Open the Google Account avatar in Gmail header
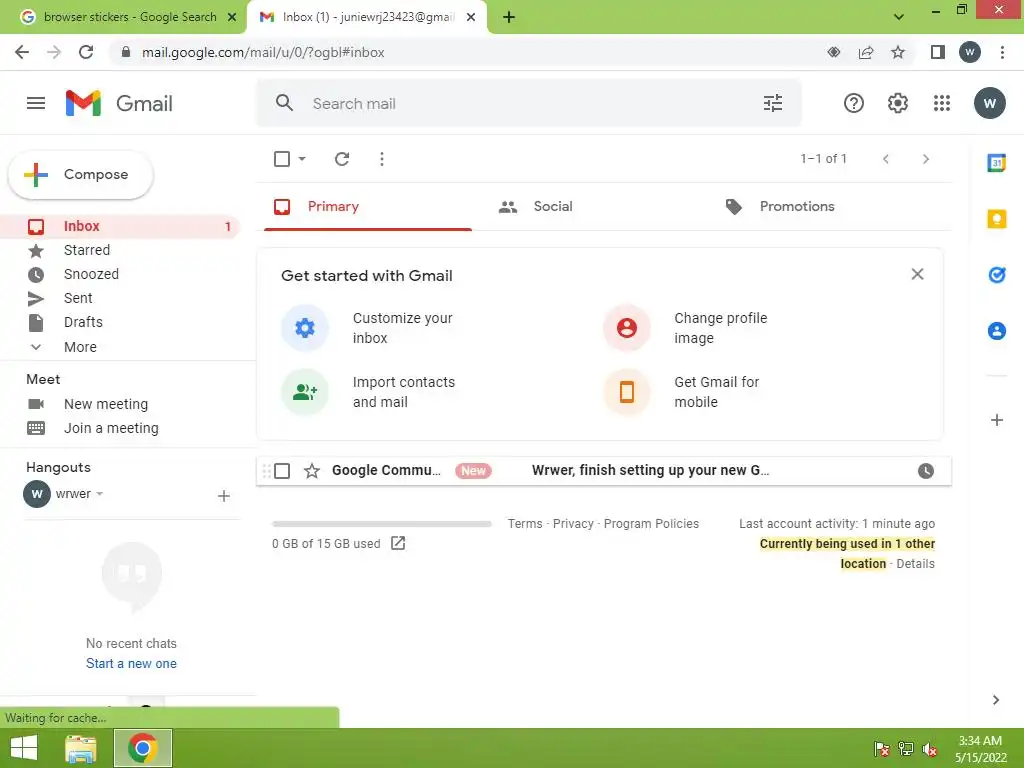The width and height of the screenshot is (1024, 768). tap(989, 103)
